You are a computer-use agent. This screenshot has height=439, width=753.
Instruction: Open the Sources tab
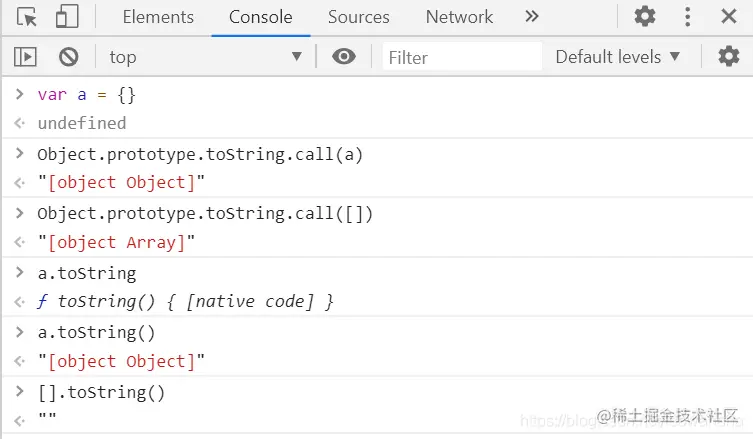coord(359,17)
